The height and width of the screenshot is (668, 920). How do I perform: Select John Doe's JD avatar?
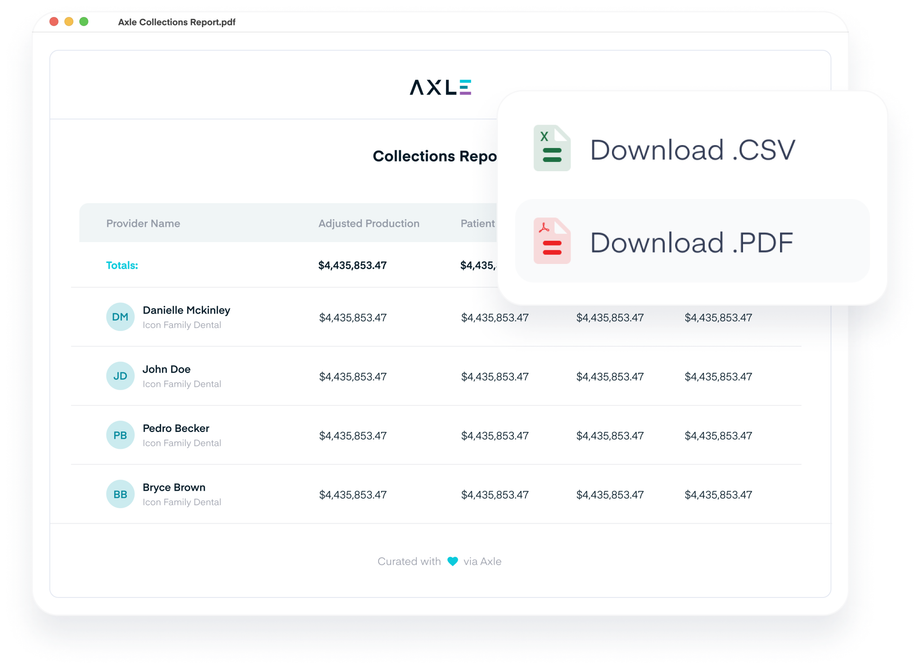tap(120, 376)
